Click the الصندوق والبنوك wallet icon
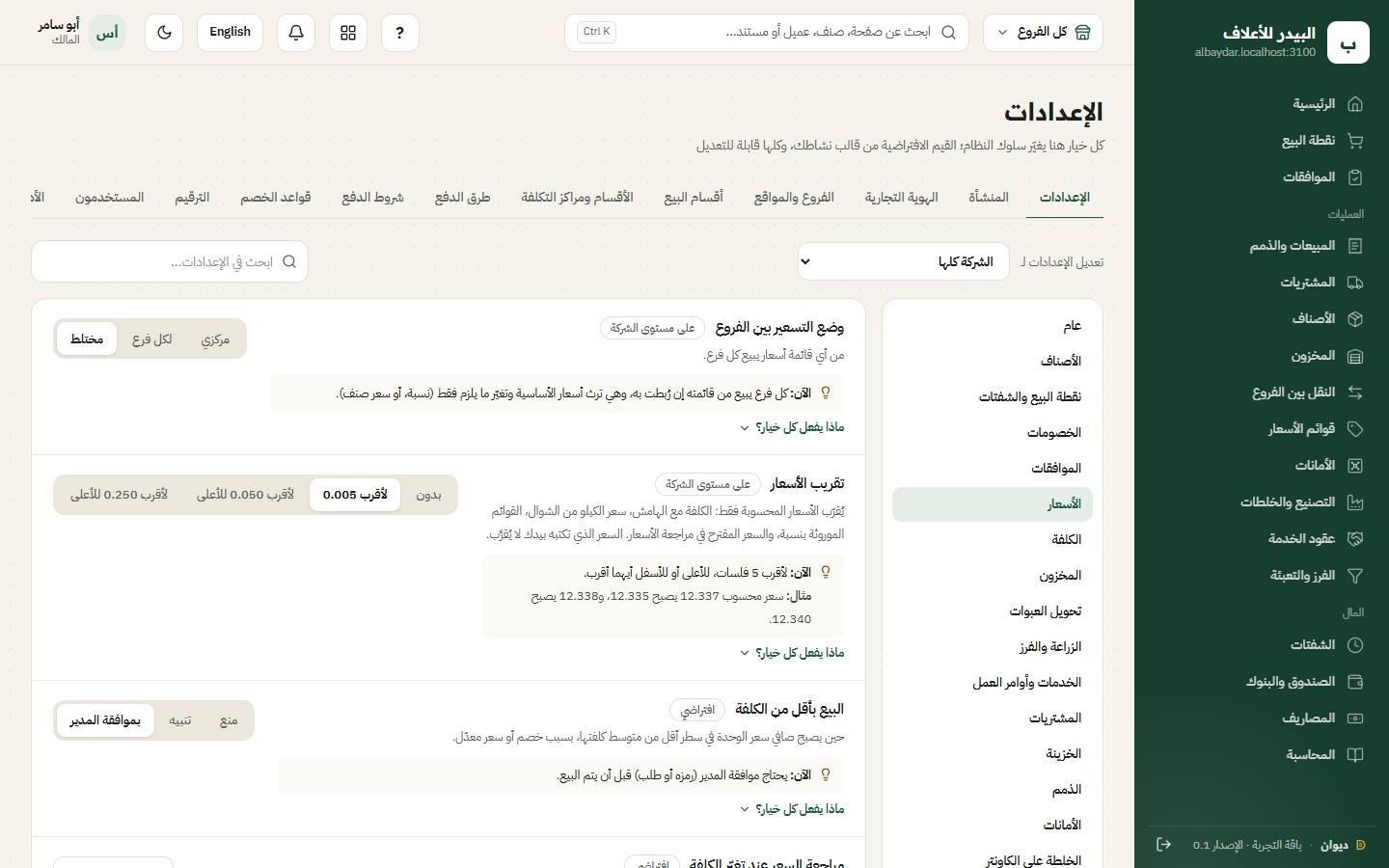 pos(1355,682)
